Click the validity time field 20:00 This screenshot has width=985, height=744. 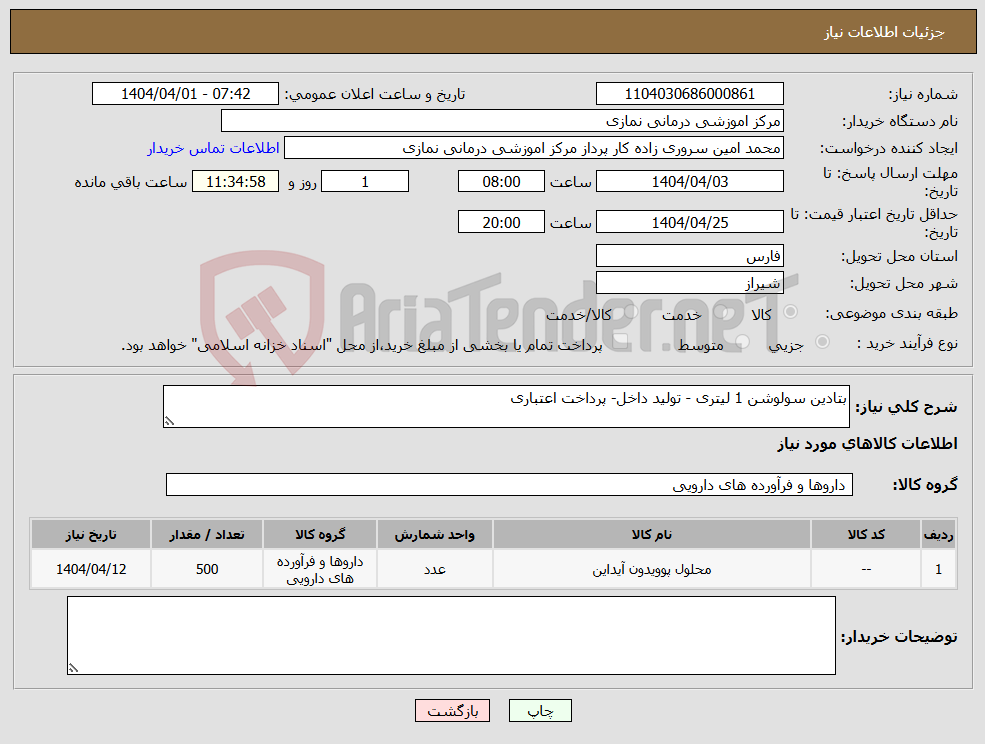tap(501, 222)
